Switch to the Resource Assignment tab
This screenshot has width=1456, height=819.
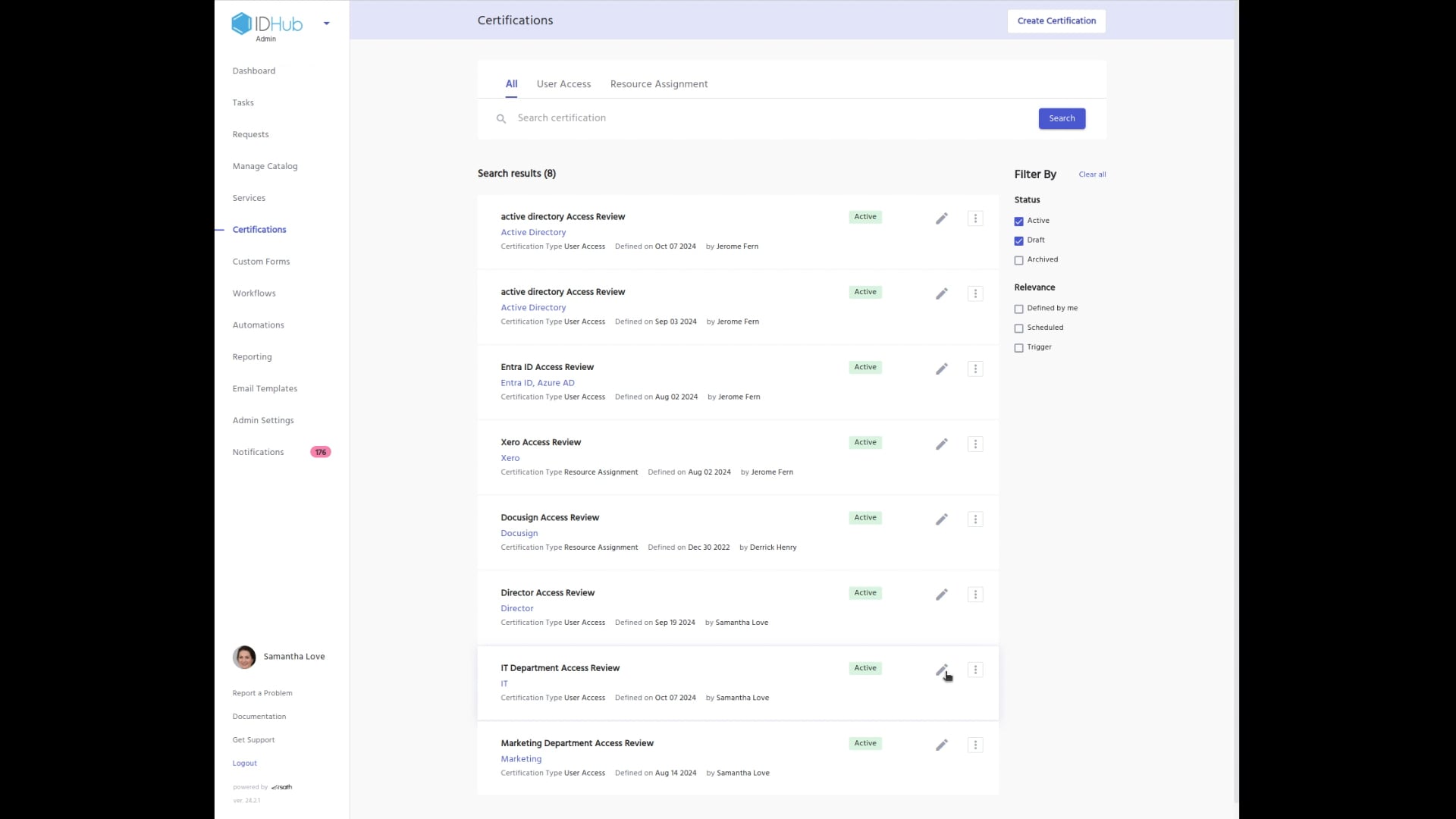point(659,84)
